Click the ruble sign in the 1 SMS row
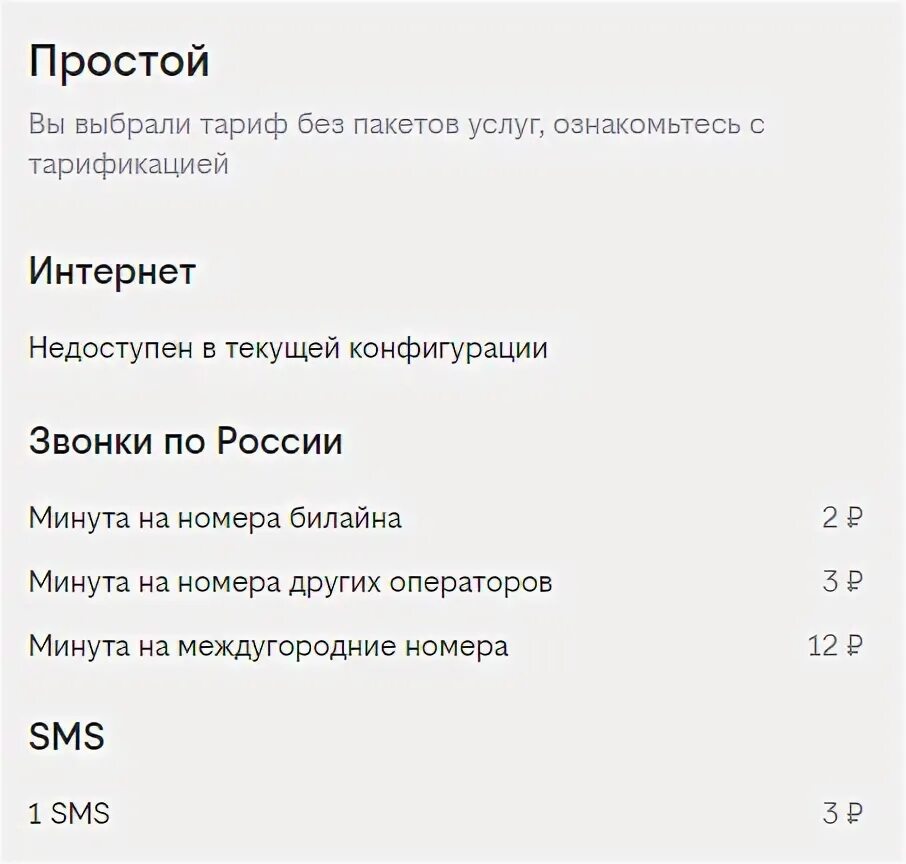This screenshot has width=906, height=864. click(854, 813)
